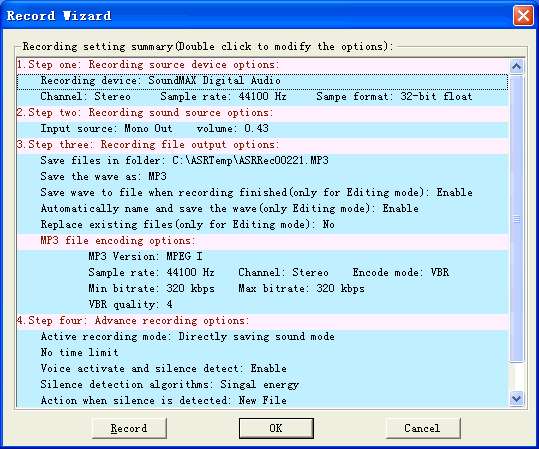This screenshot has width=539, height=449.
Task: Select the MP3 Version MPEG I row
Action: (262, 257)
